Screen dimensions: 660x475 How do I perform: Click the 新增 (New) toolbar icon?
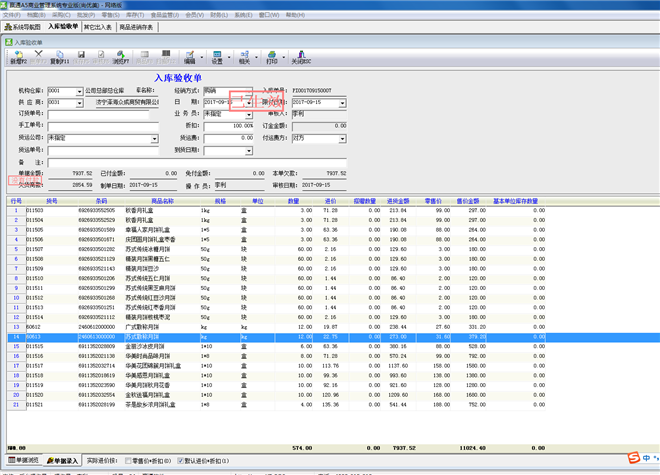[x=18, y=57]
